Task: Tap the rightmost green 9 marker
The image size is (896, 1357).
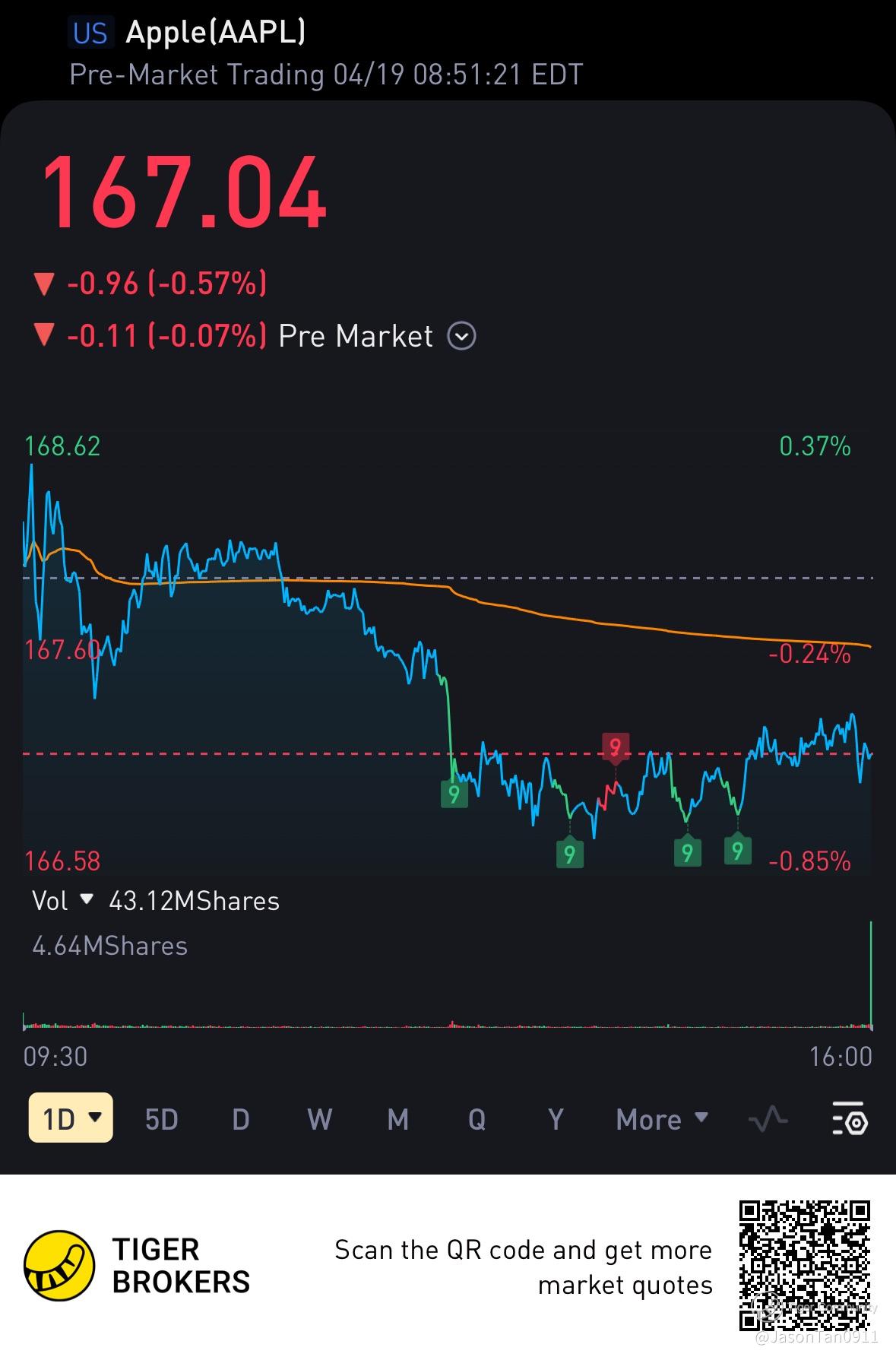Action: point(737,850)
